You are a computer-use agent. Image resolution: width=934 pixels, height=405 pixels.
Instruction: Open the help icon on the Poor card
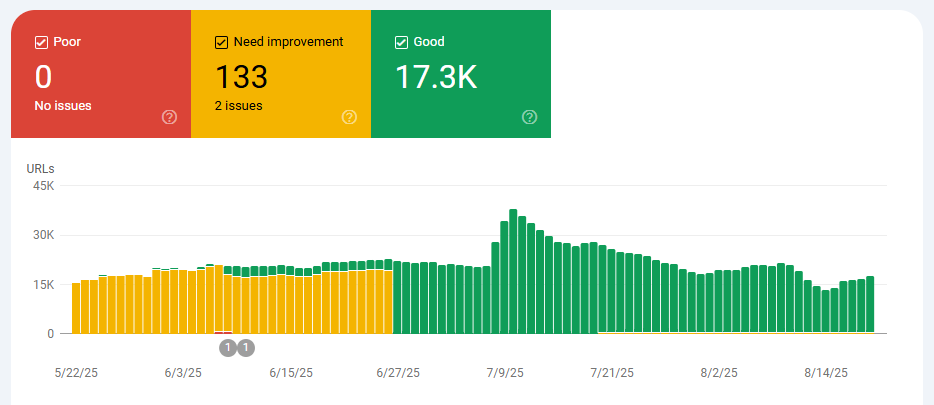169,117
